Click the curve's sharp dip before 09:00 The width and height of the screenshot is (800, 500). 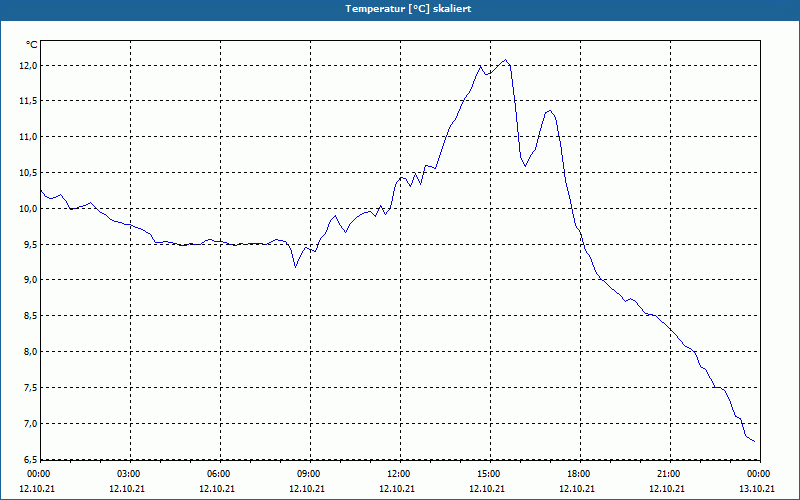point(295,266)
